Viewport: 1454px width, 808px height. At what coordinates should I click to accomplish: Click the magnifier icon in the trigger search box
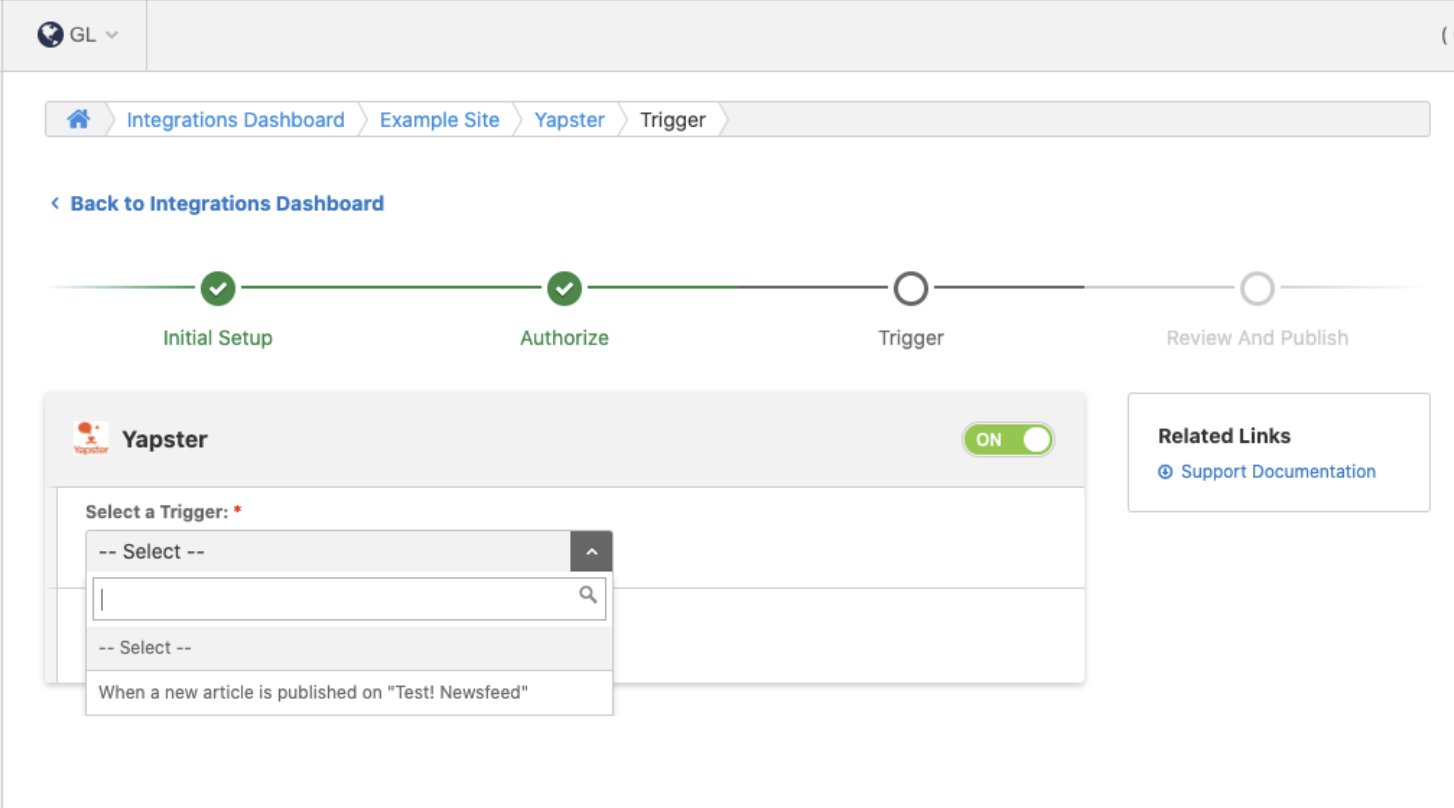tap(586, 597)
